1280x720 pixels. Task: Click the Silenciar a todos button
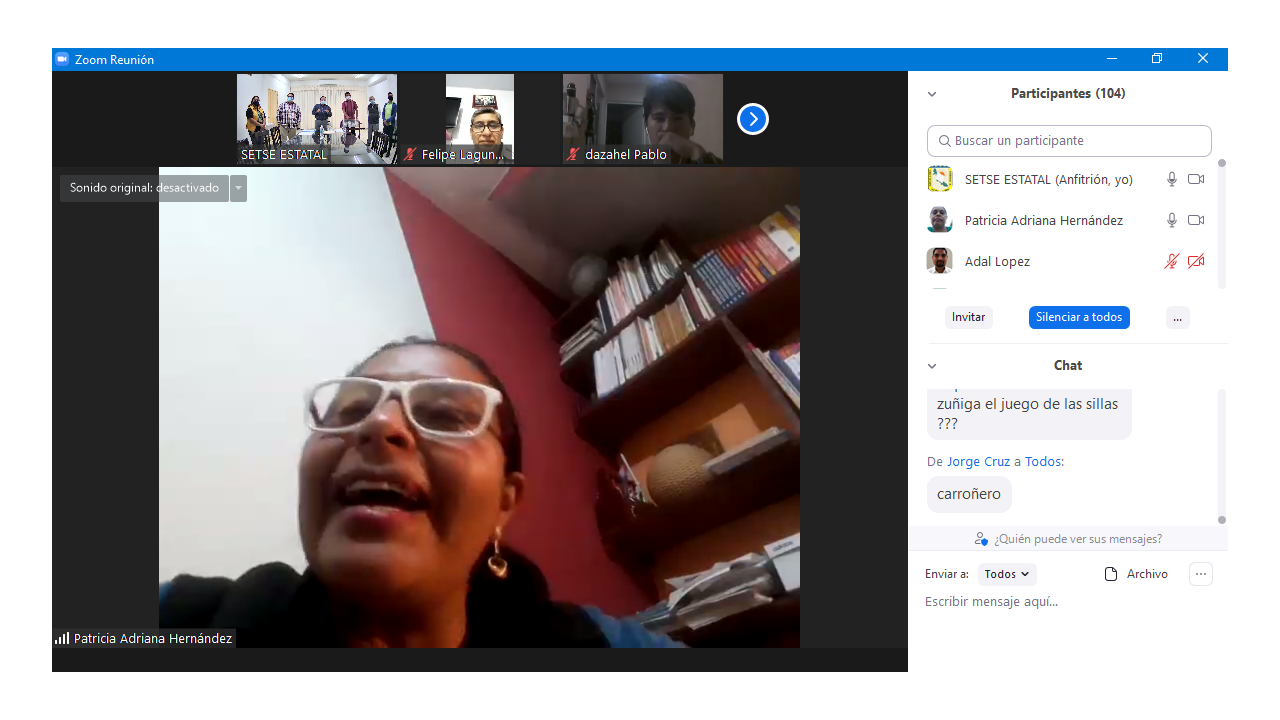pyautogui.click(x=1079, y=317)
